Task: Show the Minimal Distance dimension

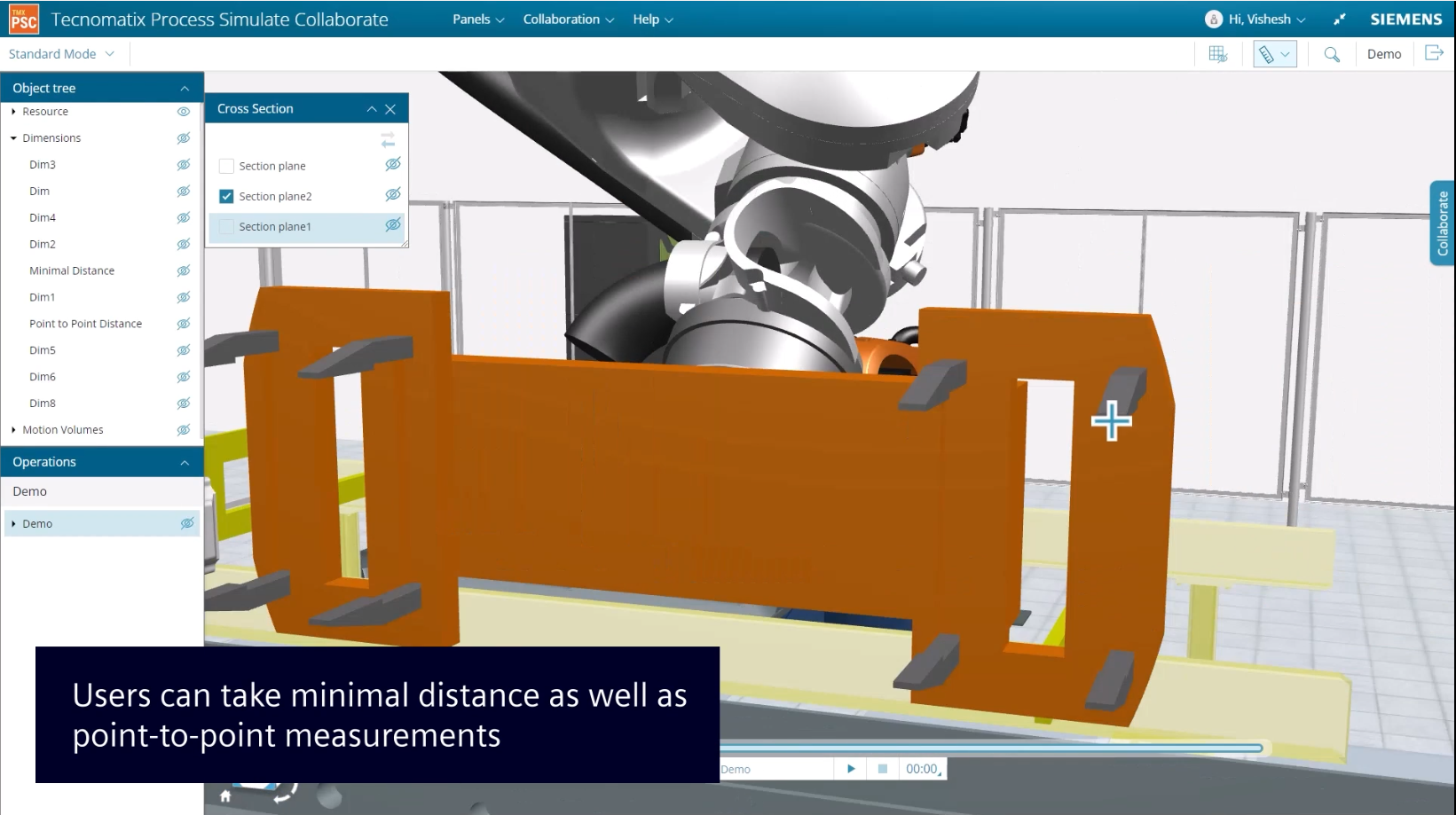Action: point(184,270)
